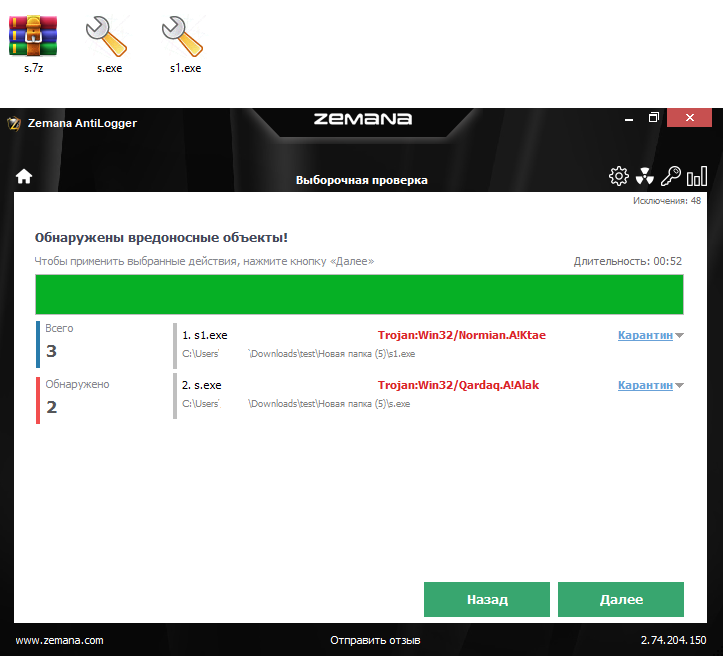723x656 pixels.
Task: Open settings via the gear icon
Action: coord(618,176)
